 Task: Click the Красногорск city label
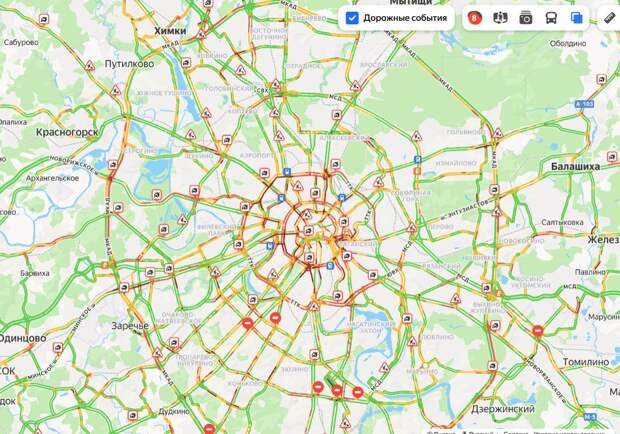coord(67,132)
